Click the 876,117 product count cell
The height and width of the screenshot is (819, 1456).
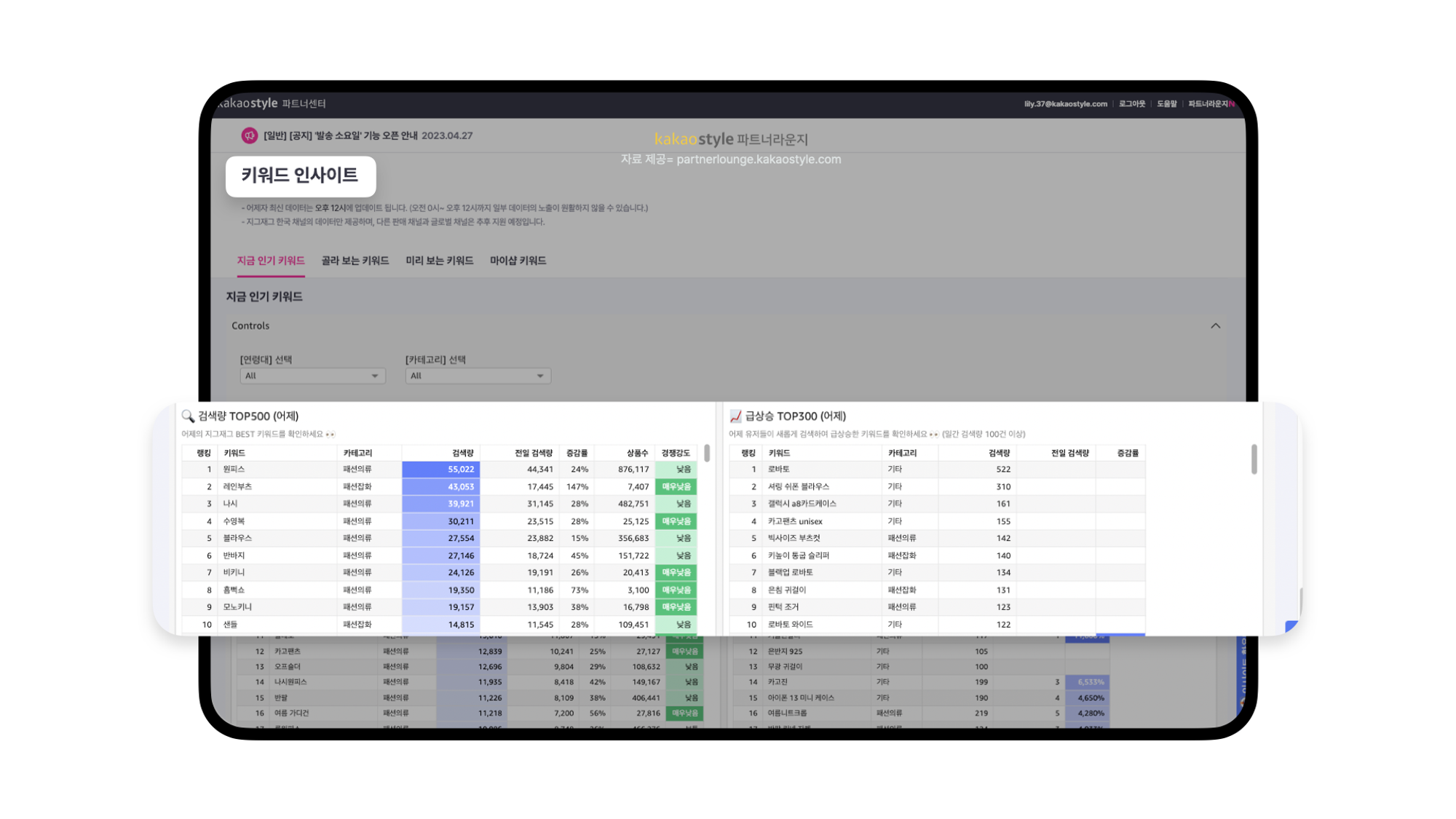click(632, 470)
